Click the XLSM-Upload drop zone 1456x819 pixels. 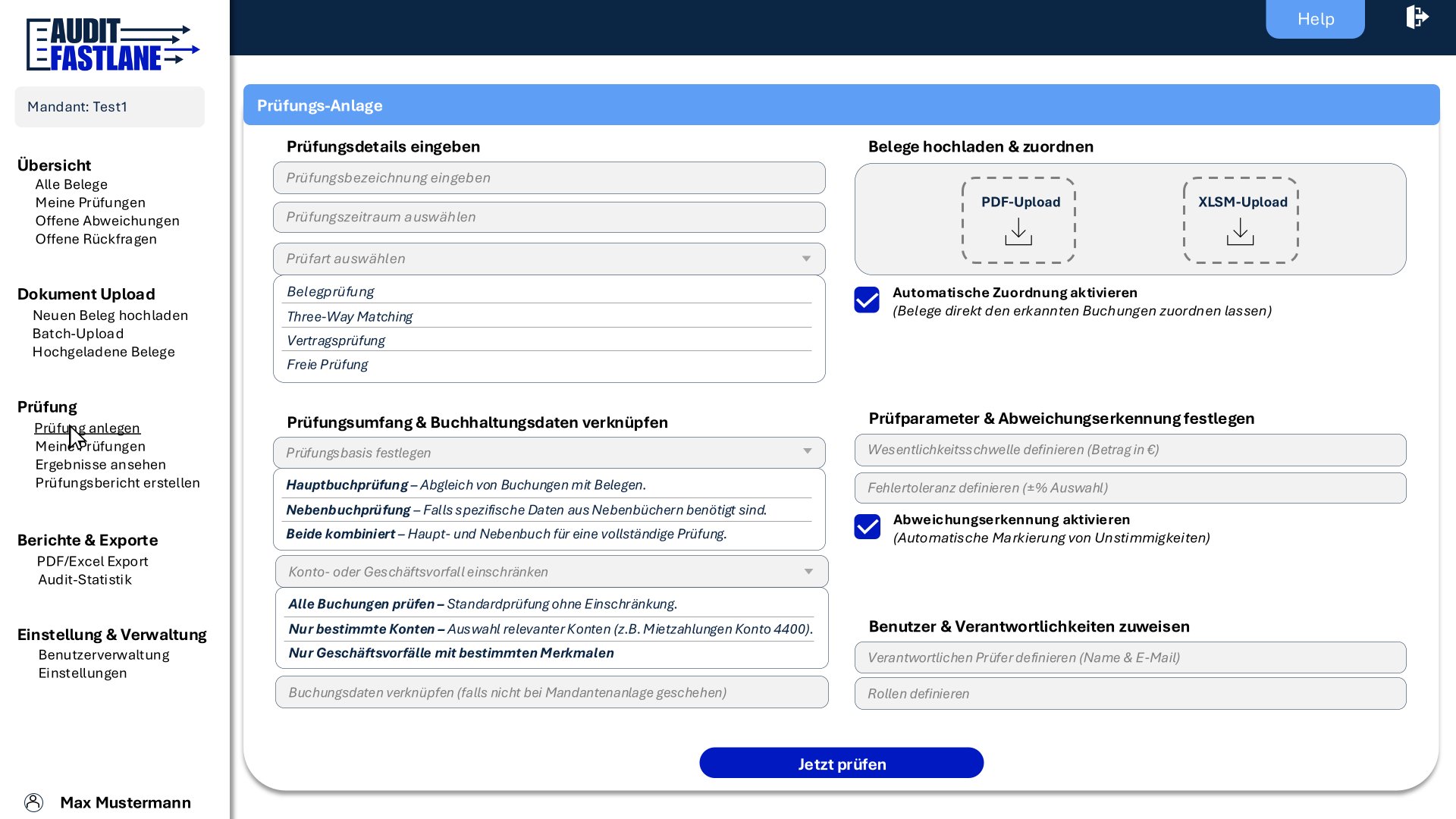point(1241,220)
